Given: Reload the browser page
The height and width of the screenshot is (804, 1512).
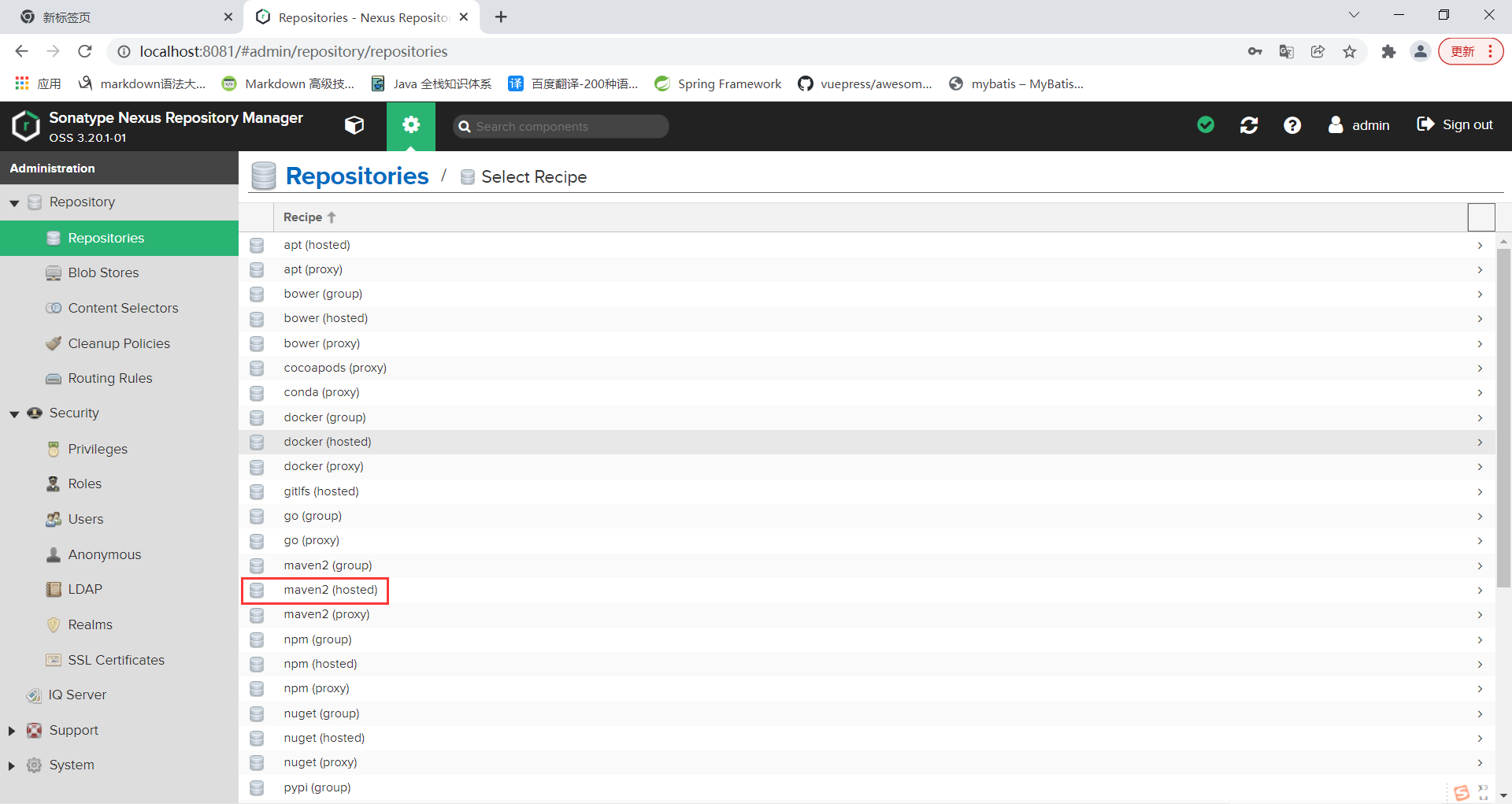Looking at the screenshot, I should (85, 51).
